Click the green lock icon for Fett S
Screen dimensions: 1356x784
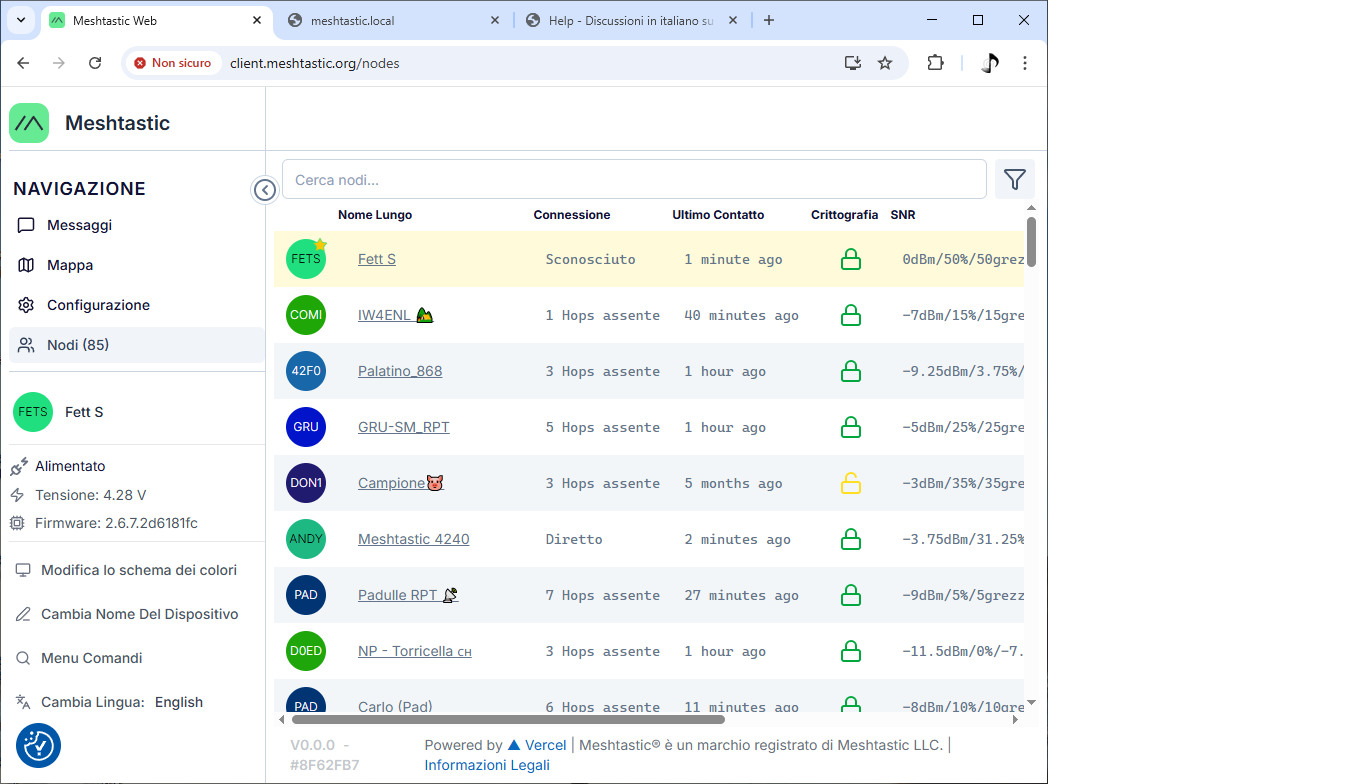tap(850, 260)
